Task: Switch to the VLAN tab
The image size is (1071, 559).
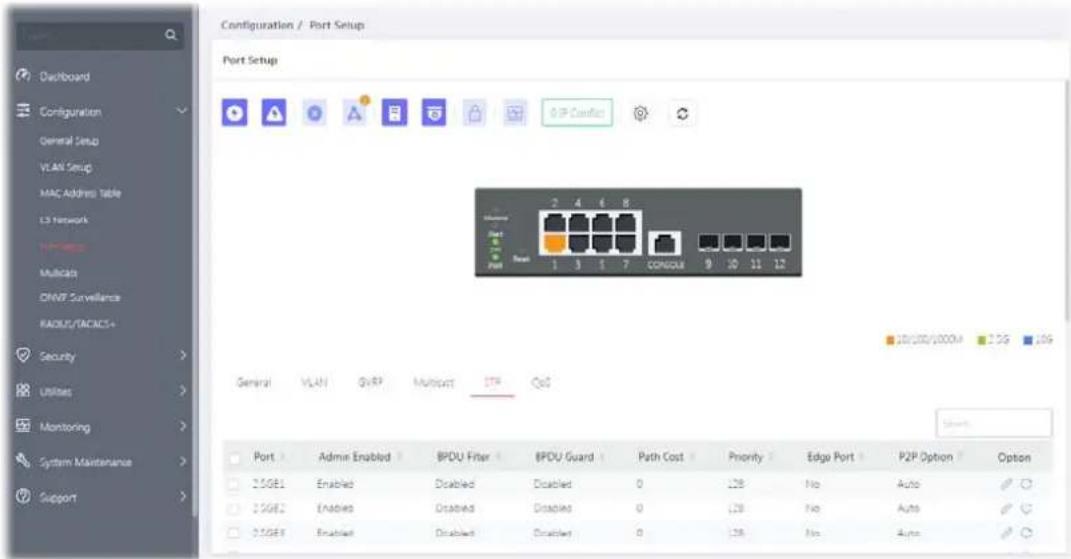Action: coord(314,383)
